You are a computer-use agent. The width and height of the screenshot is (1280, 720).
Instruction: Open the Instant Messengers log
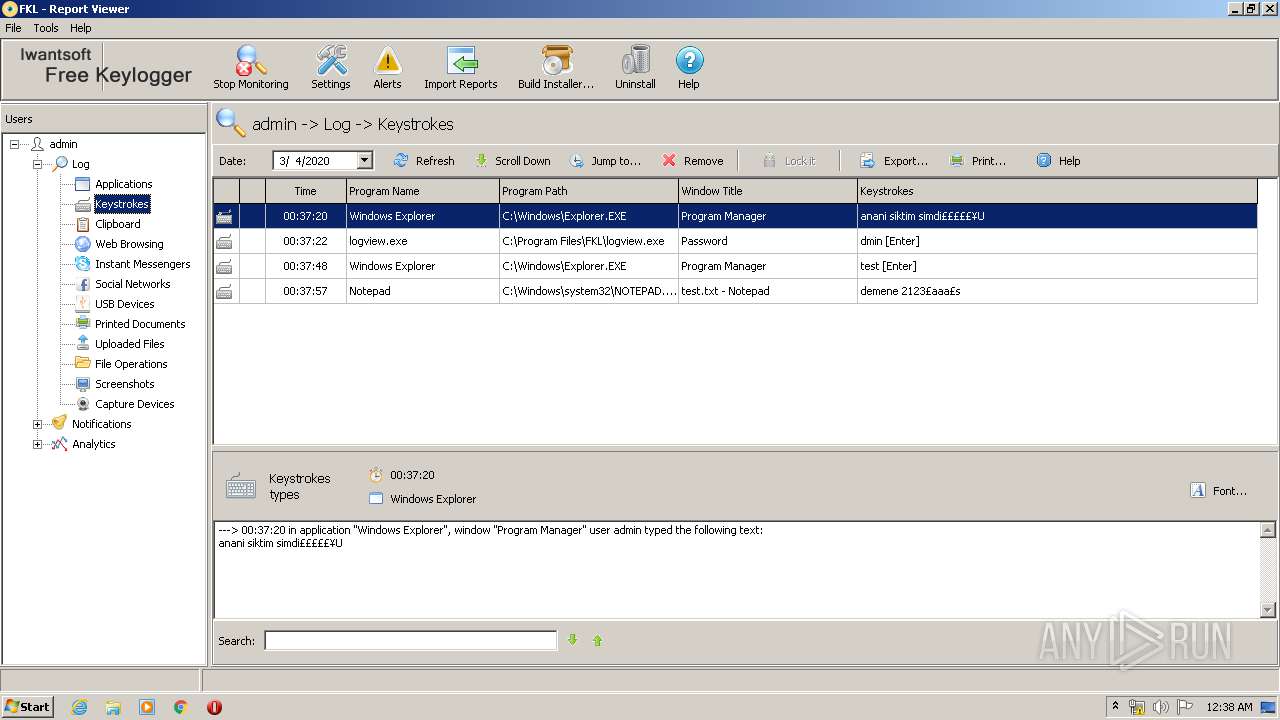(x=142, y=264)
